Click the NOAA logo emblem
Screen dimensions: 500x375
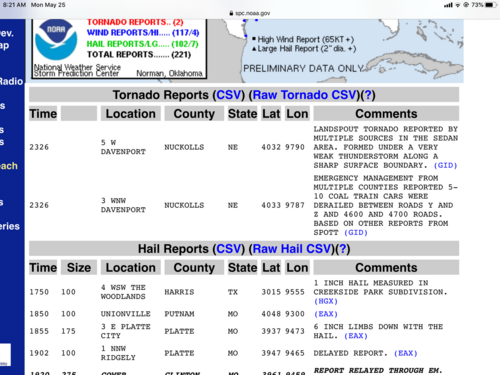point(56,40)
